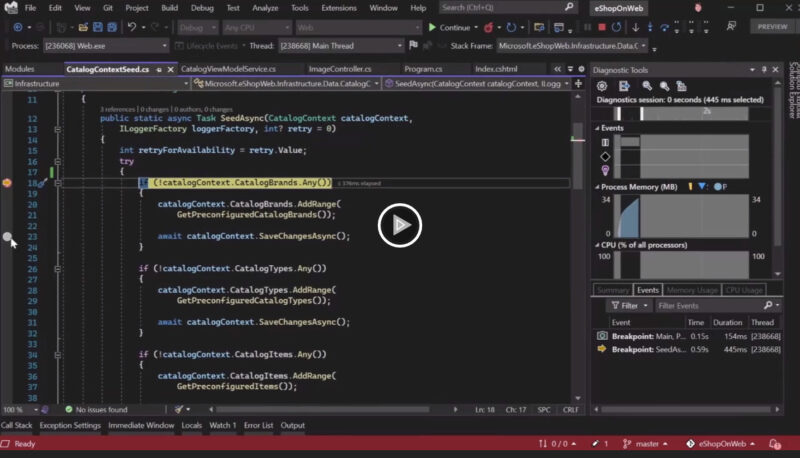Click the diagnostics timeline selection handle
The width and height of the screenshot is (800, 458).
pos(641,114)
